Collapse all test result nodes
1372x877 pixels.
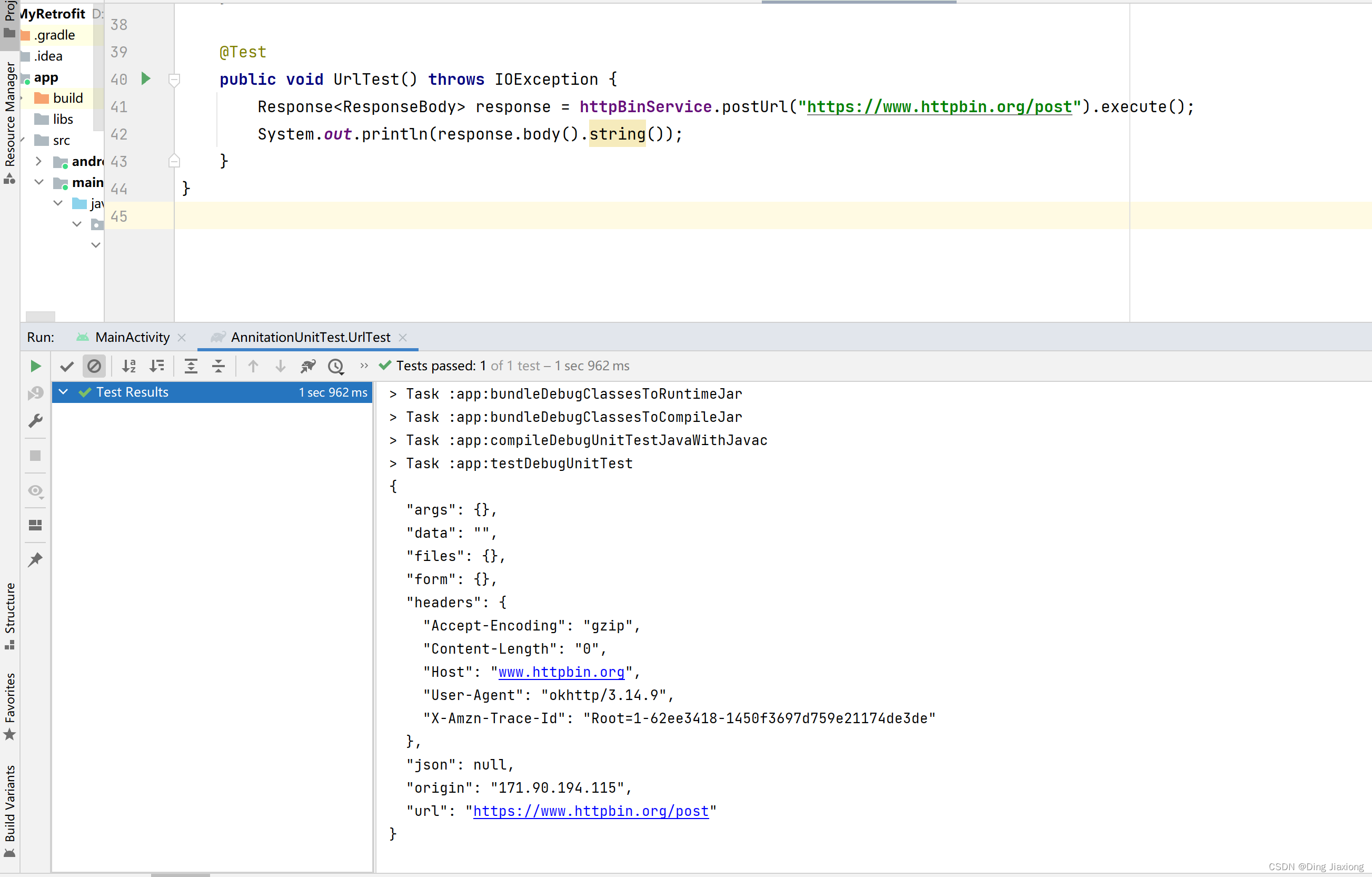(x=218, y=366)
